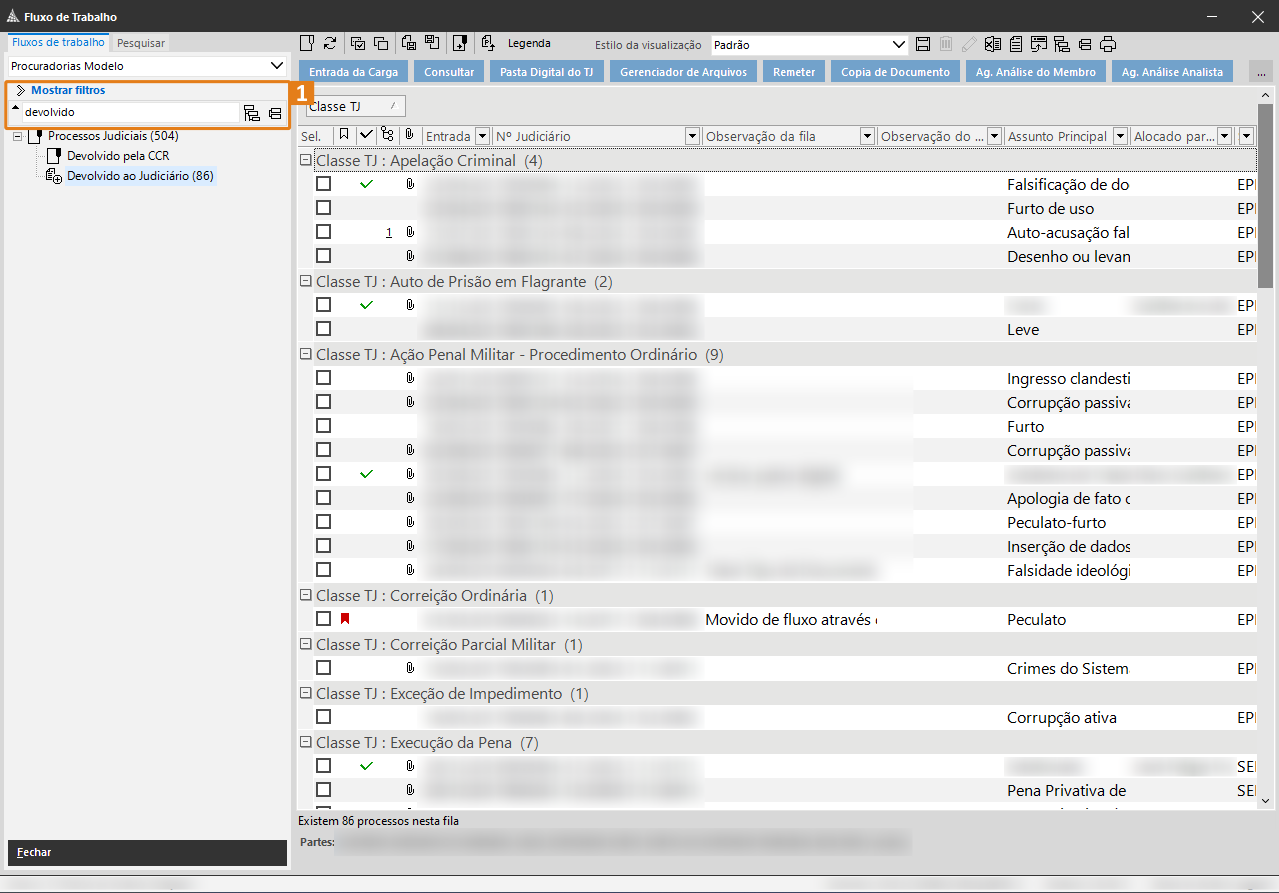Click the Copia de Documento button

(895, 72)
